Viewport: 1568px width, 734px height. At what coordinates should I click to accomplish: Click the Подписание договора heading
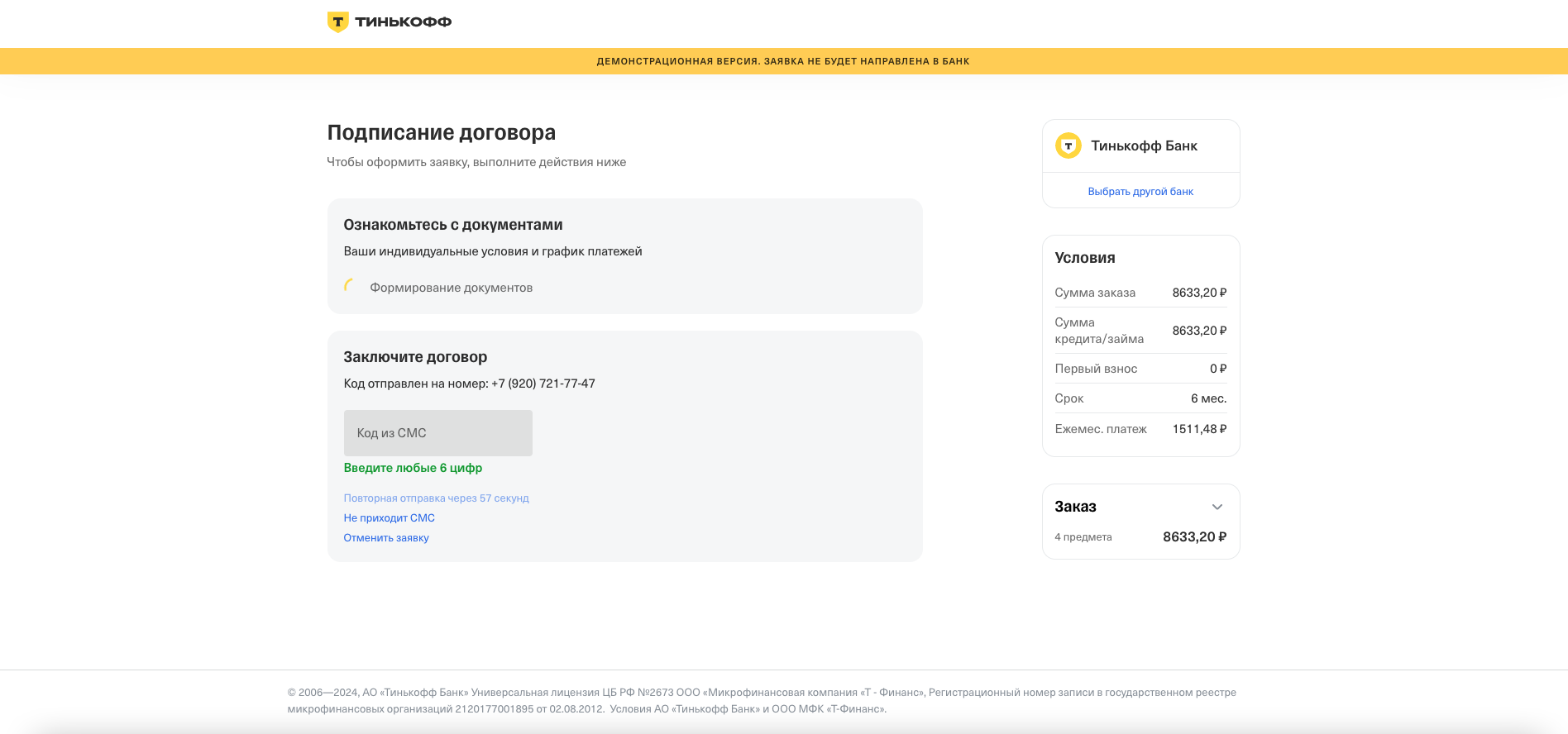click(x=442, y=132)
